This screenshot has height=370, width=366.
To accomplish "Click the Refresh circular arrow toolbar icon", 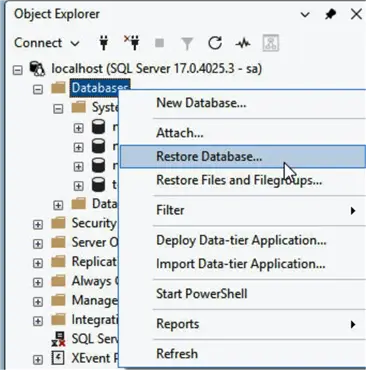I will coord(215,43).
